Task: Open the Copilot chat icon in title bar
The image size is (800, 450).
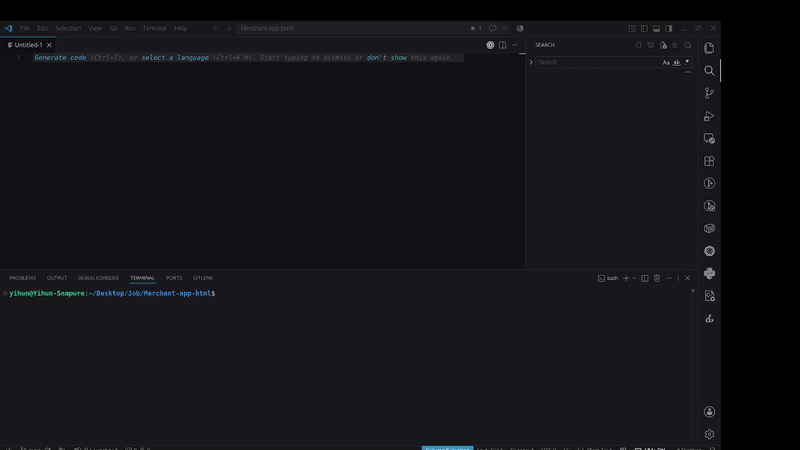Action: click(x=492, y=29)
